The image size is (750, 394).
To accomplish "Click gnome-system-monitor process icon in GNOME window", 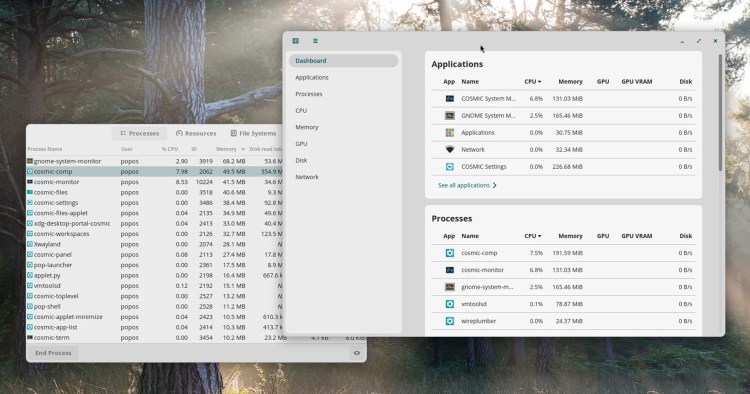I will 30,161.
